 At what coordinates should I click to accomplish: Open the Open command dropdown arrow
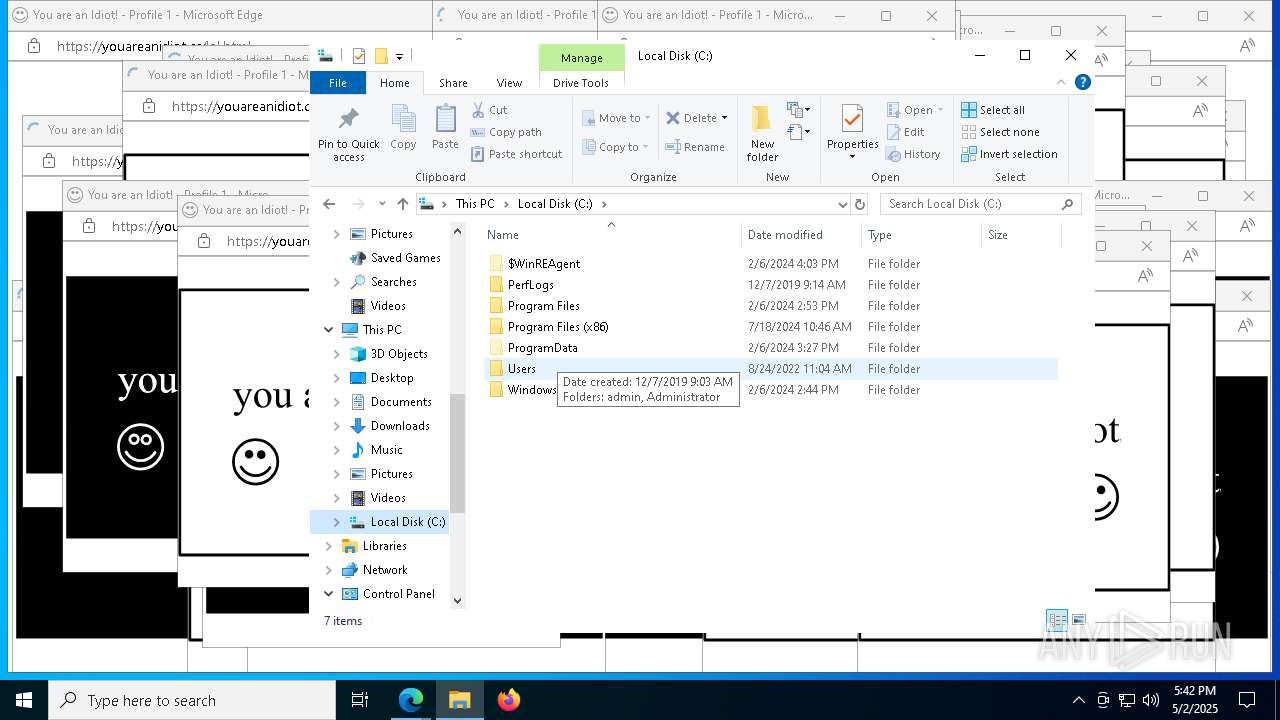(x=940, y=110)
